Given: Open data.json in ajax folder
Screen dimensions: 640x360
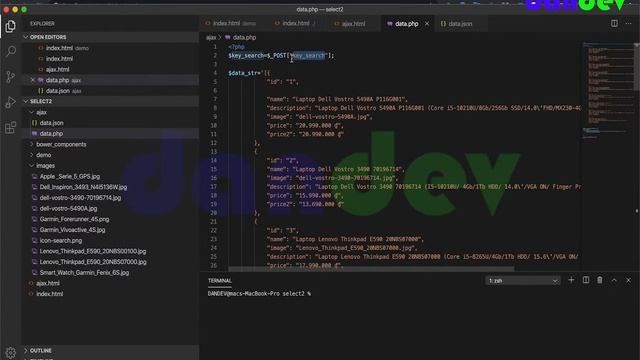Looking at the screenshot, I should pos(110,123).
